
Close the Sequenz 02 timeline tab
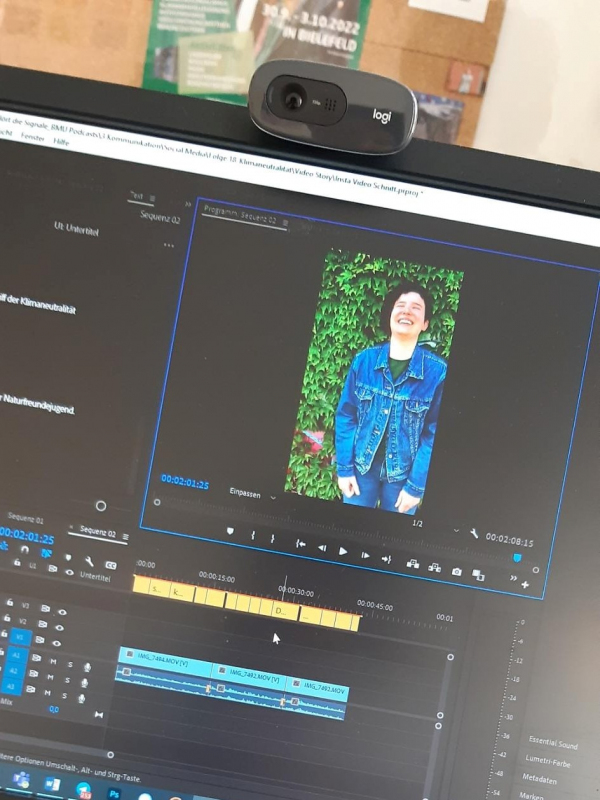(x=71, y=527)
